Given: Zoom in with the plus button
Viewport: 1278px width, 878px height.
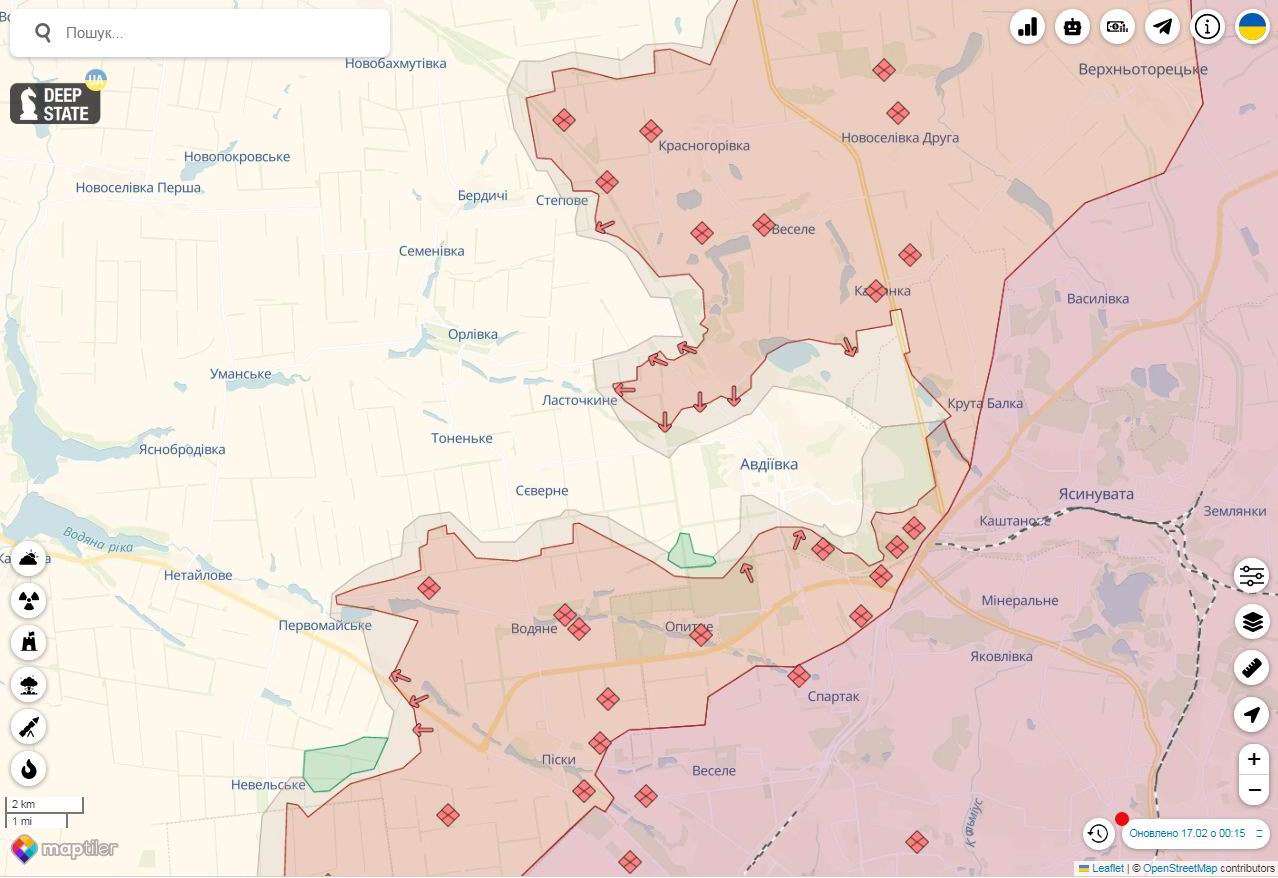Looking at the screenshot, I should (1253, 759).
